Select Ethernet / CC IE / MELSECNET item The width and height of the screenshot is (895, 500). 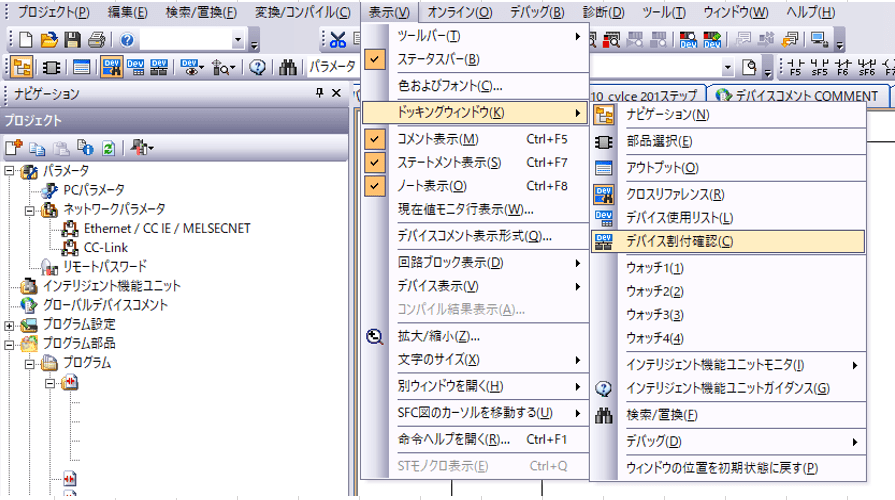[x=167, y=228]
